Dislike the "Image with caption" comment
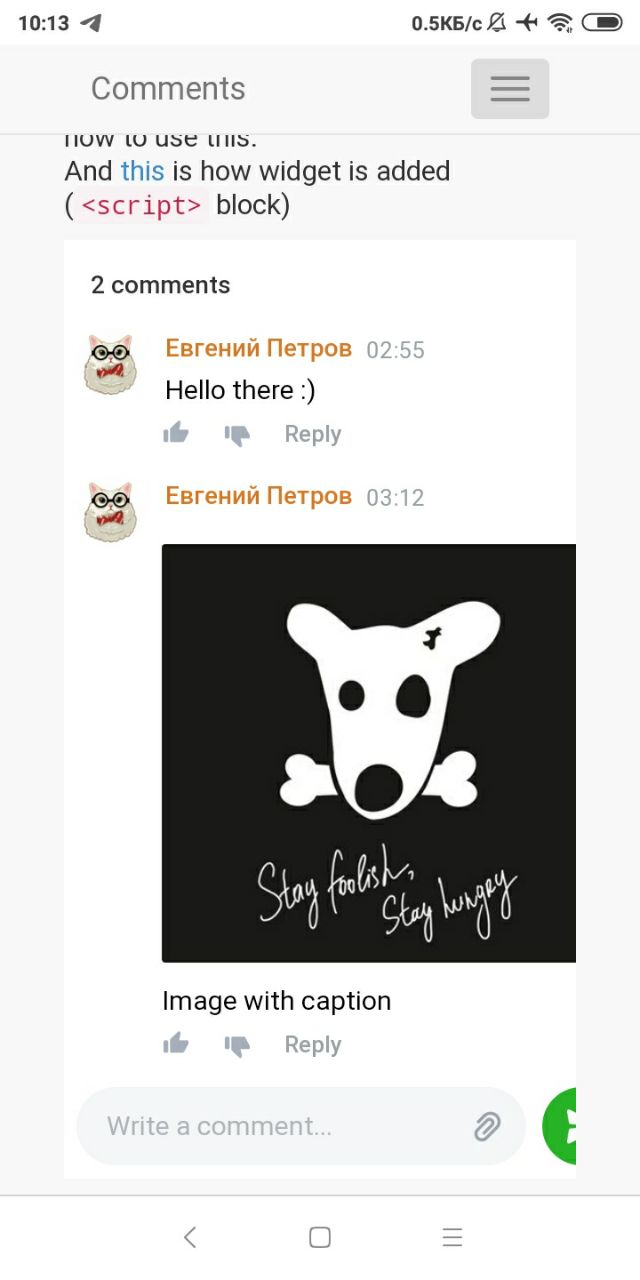640x1280 pixels. (x=237, y=1045)
